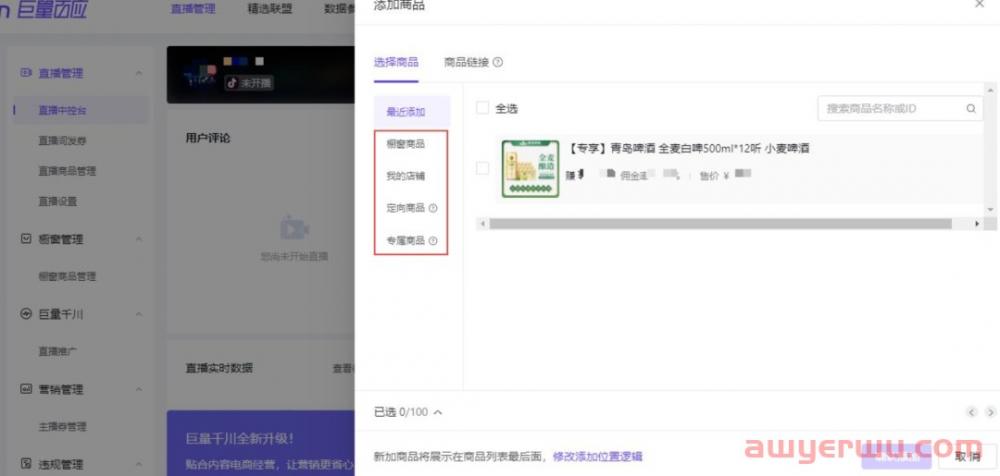Viewport: 1000px width, 476px height.
Task: Select the 定向商品 product category
Action: click(406, 208)
